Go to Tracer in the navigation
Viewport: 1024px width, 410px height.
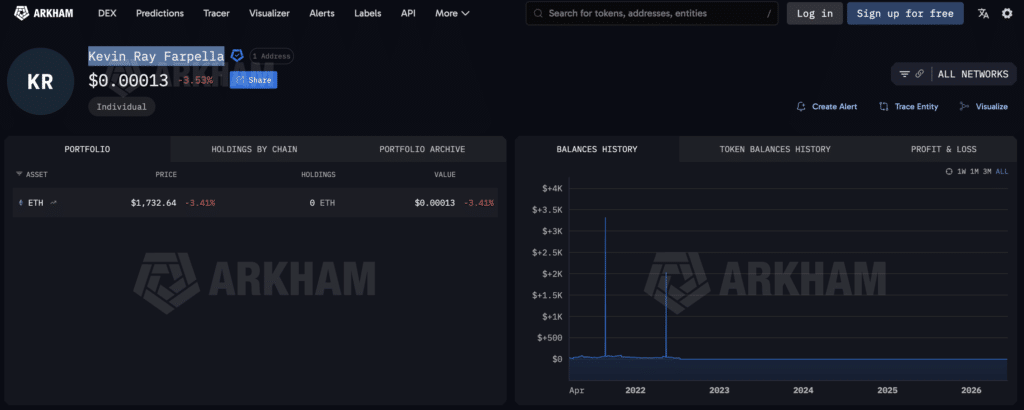[x=216, y=13]
